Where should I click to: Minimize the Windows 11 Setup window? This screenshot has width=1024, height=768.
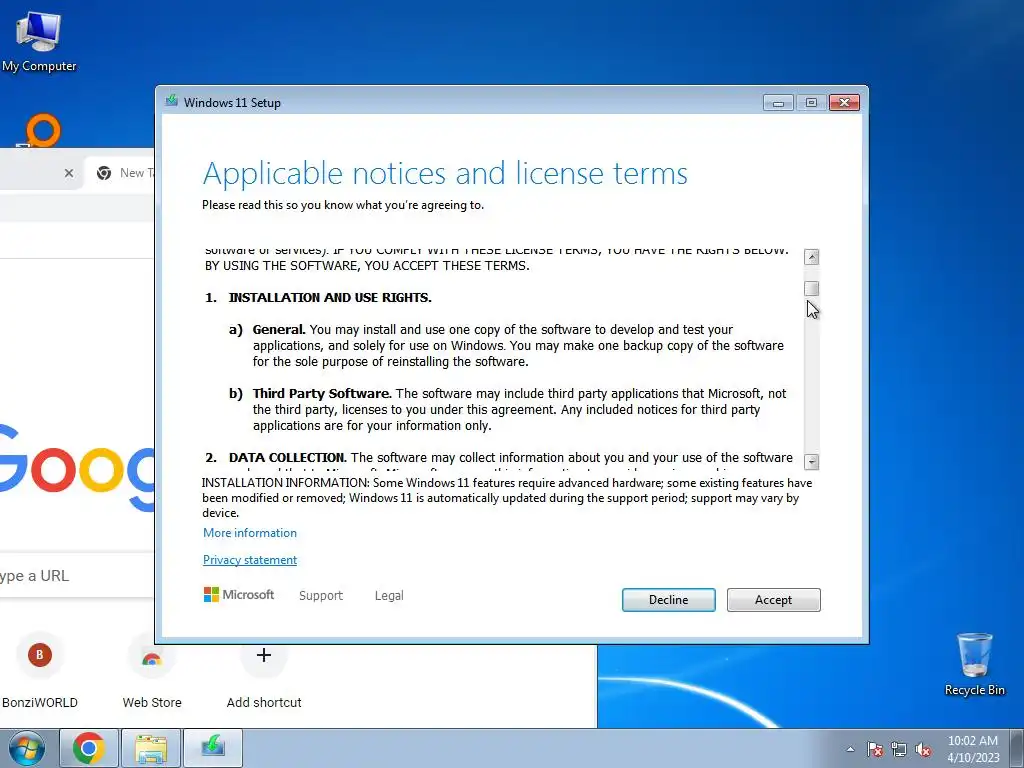[x=778, y=103]
